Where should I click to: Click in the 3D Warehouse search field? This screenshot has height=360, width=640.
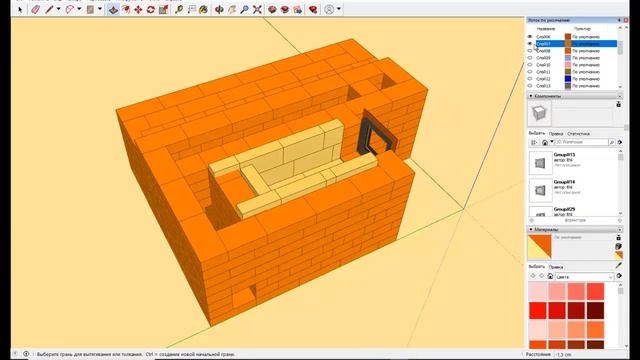pyautogui.click(x=582, y=142)
